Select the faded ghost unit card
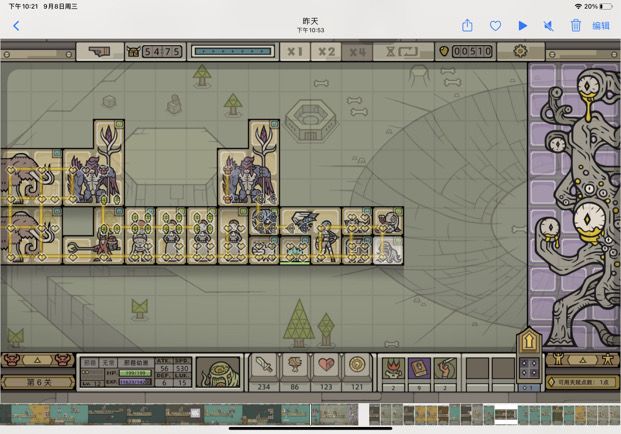 (x=388, y=249)
